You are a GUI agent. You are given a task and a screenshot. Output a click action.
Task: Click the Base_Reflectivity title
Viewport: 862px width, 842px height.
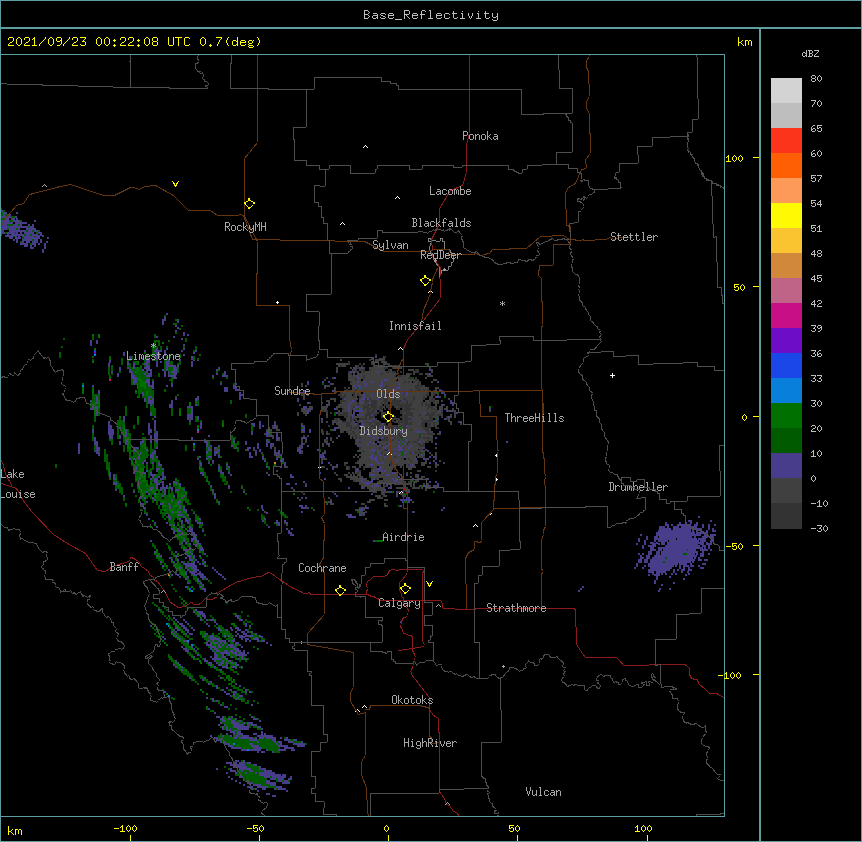[x=431, y=15]
